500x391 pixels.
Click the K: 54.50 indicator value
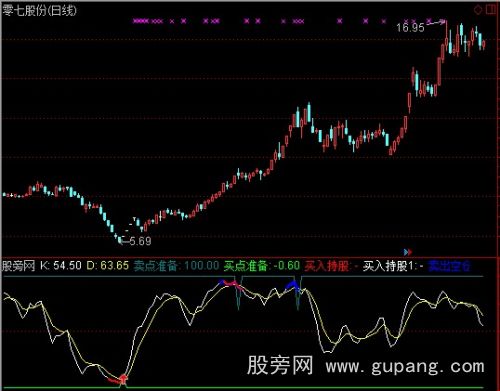61,266
